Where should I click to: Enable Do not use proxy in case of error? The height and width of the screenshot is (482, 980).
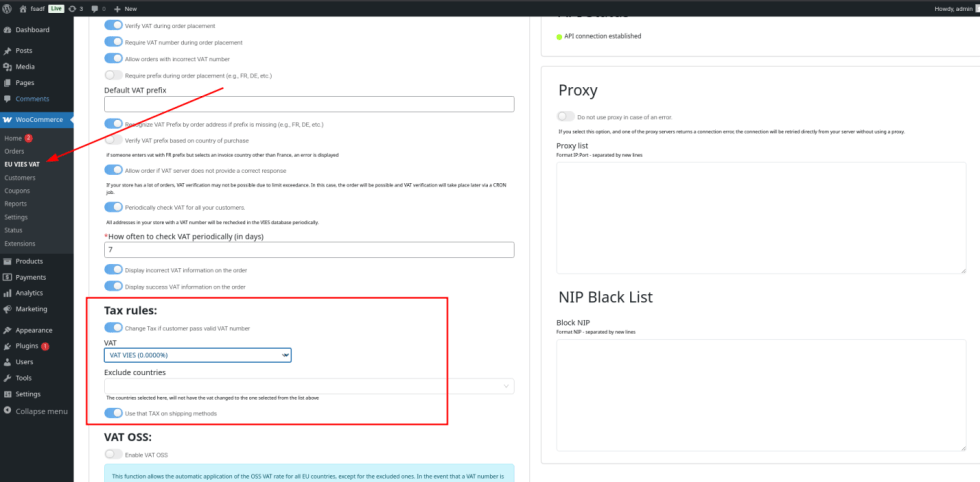(566, 117)
